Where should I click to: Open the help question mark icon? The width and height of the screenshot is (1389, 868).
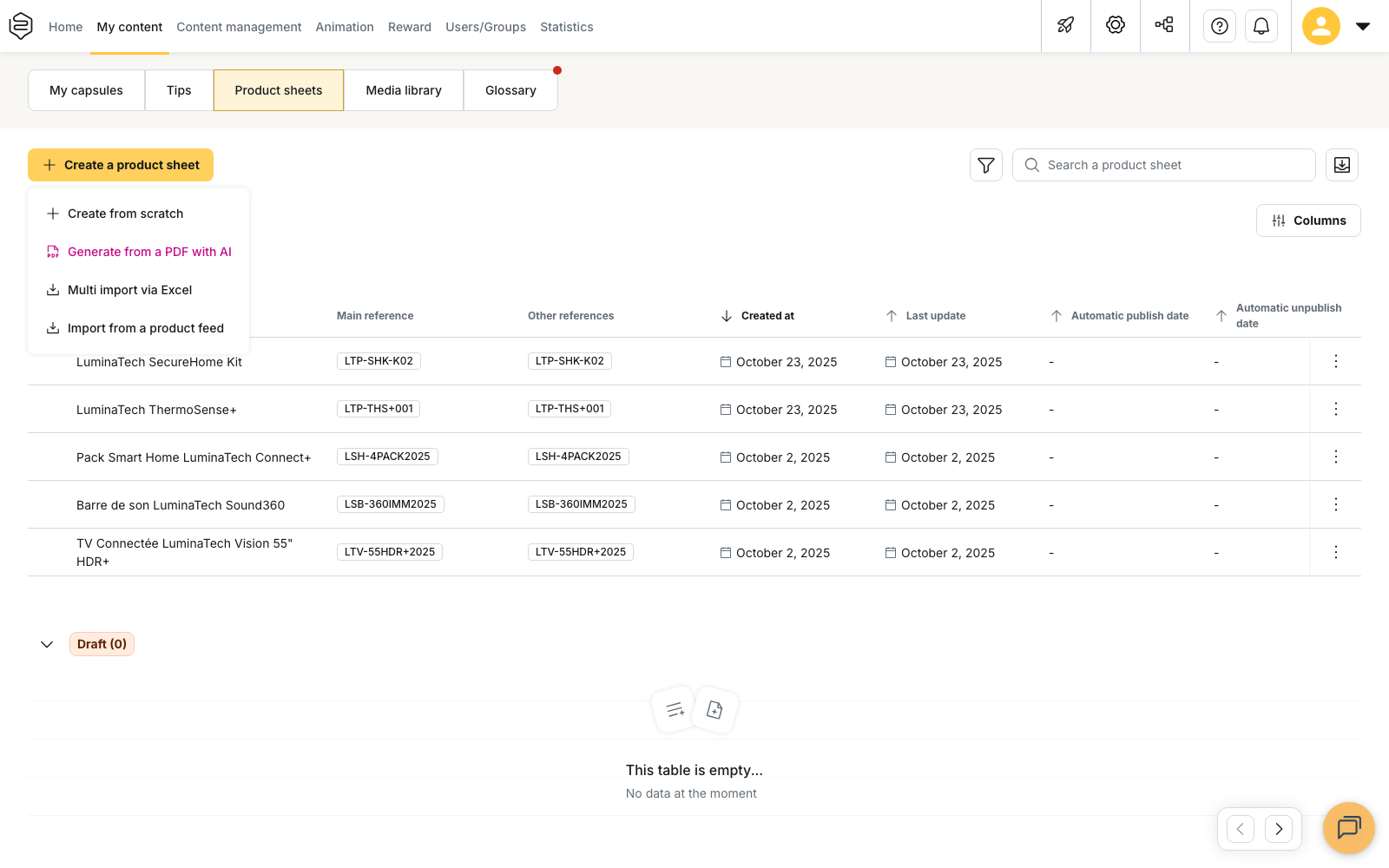pyautogui.click(x=1220, y=26)
